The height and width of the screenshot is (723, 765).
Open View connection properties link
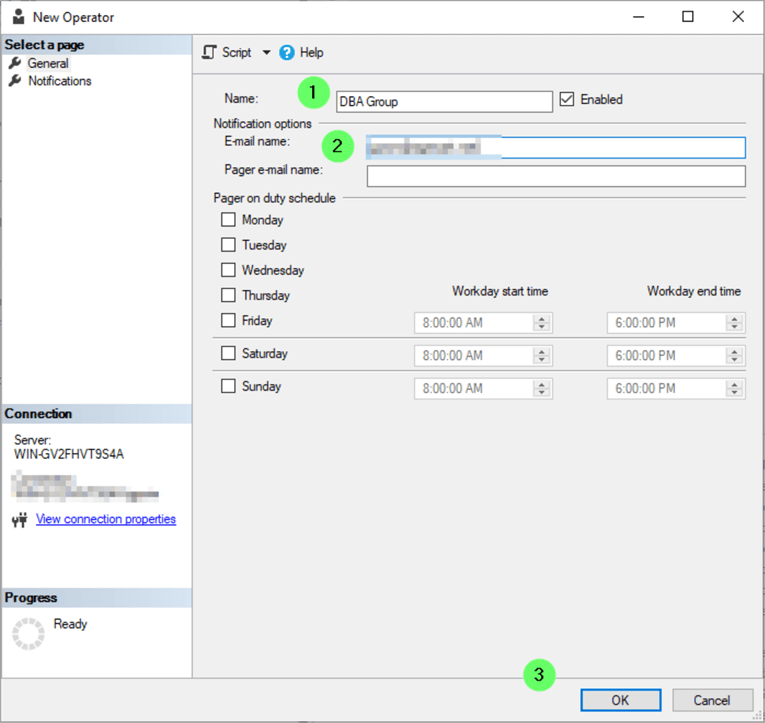coord(106,519)
